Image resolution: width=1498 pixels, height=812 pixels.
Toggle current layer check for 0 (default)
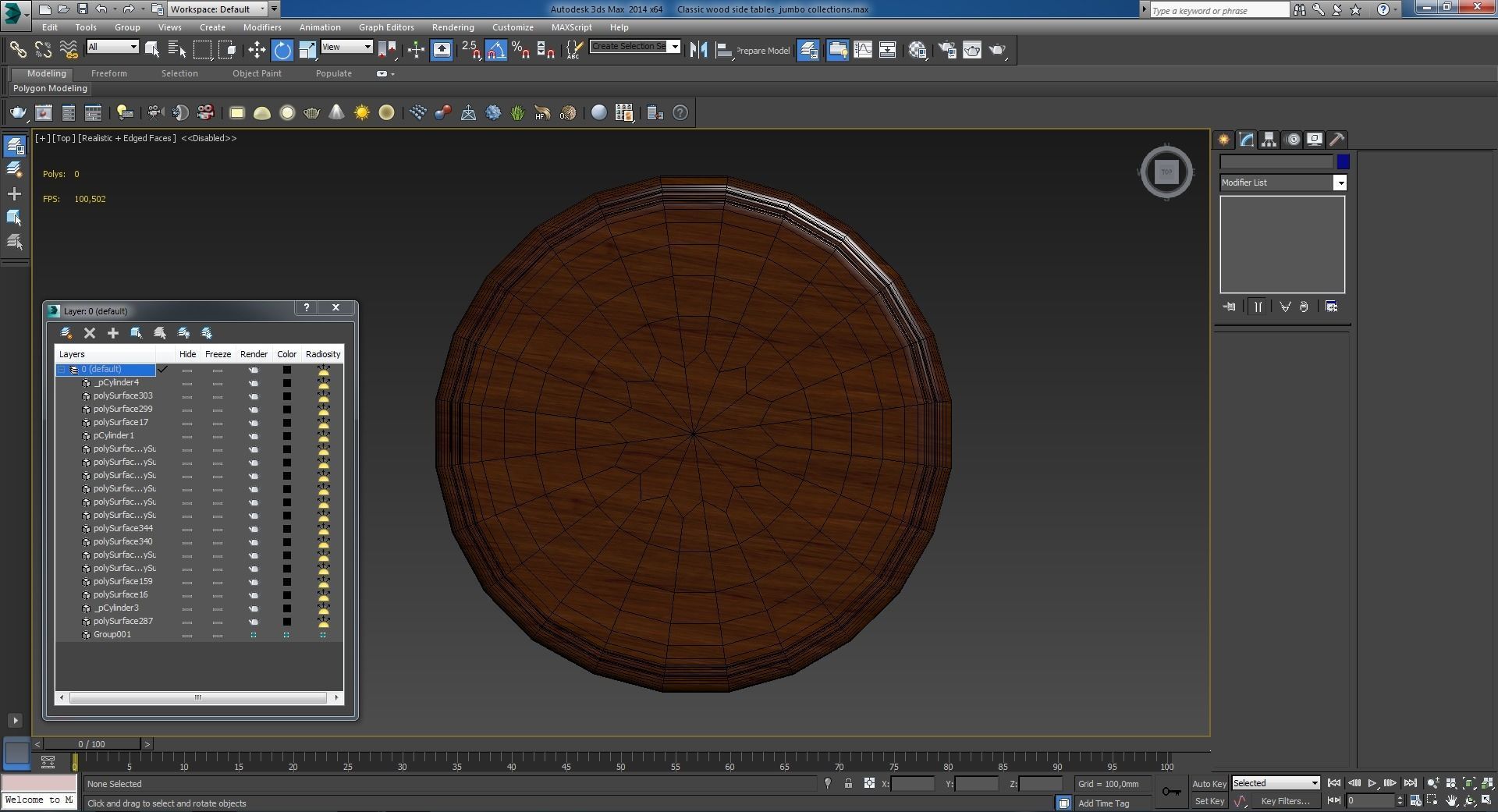(x=163, y=370)
